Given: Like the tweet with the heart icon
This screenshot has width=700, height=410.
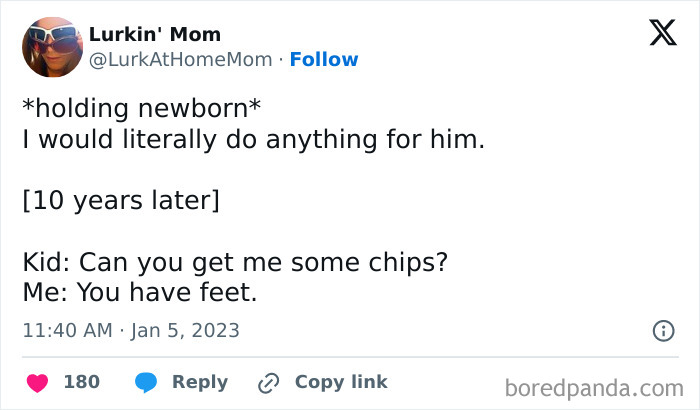Looking at the screenshot, I should point(37,382).
